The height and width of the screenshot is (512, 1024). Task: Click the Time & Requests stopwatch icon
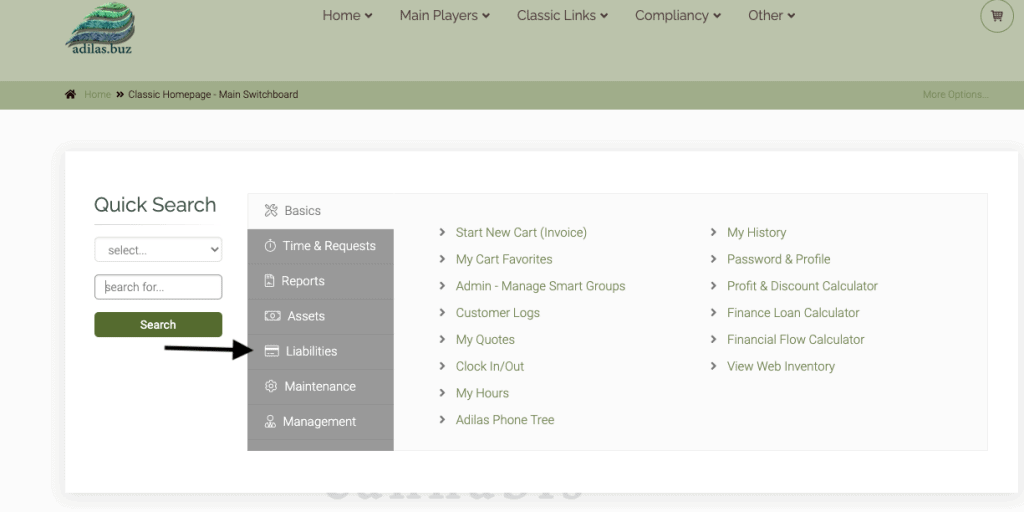(x=270, y=246)
